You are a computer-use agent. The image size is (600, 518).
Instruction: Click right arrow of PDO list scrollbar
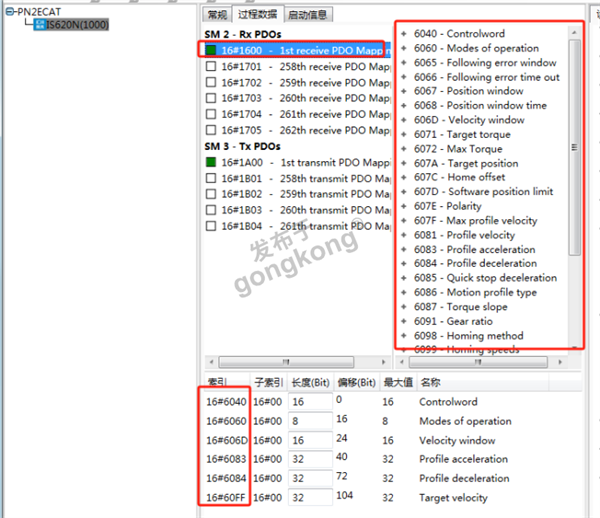point(383,362)
